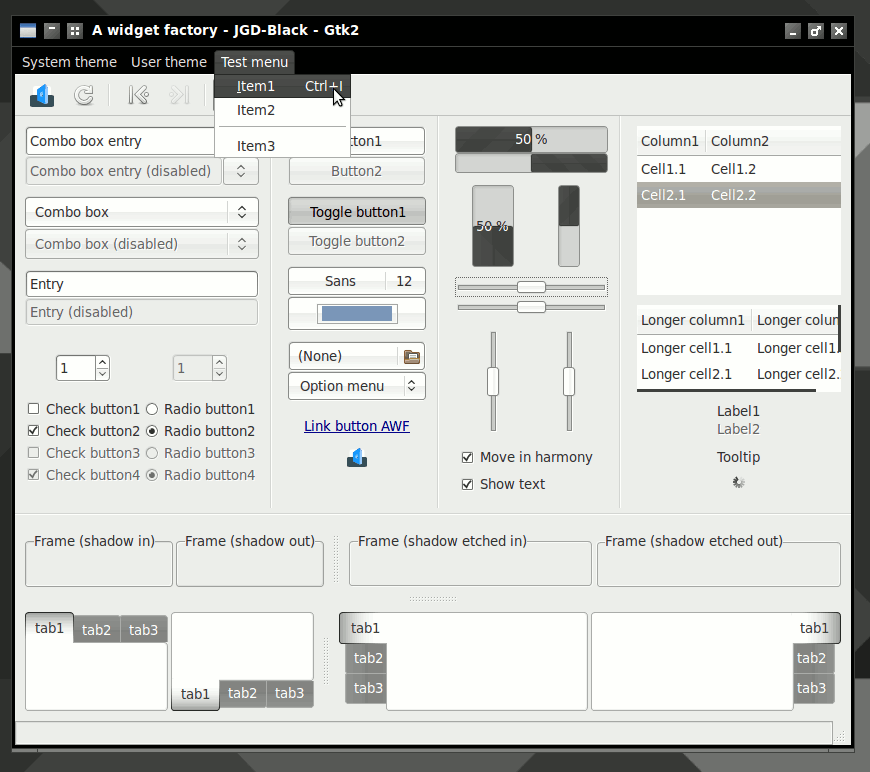Click the blue icon below Link button AWF
This screenshot has width=870, height=772.
(x=357, y=458)
